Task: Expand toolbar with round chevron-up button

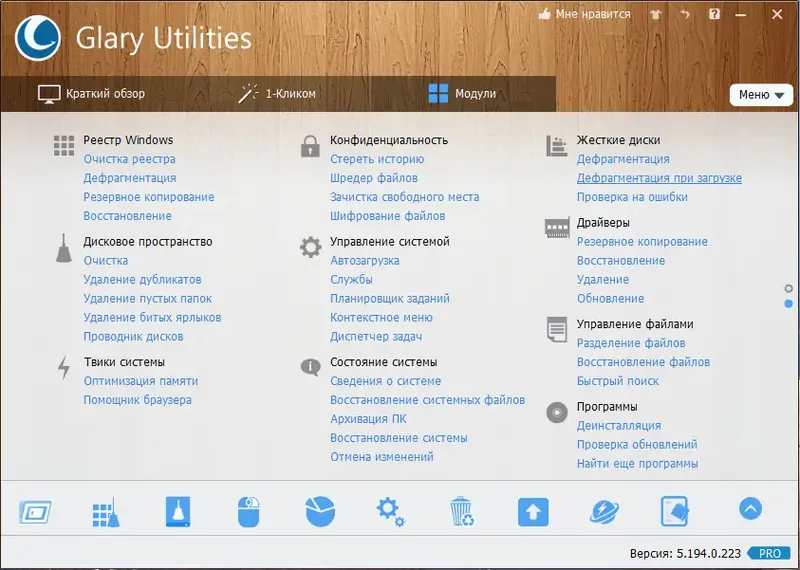Action: (x=750, y=509)
